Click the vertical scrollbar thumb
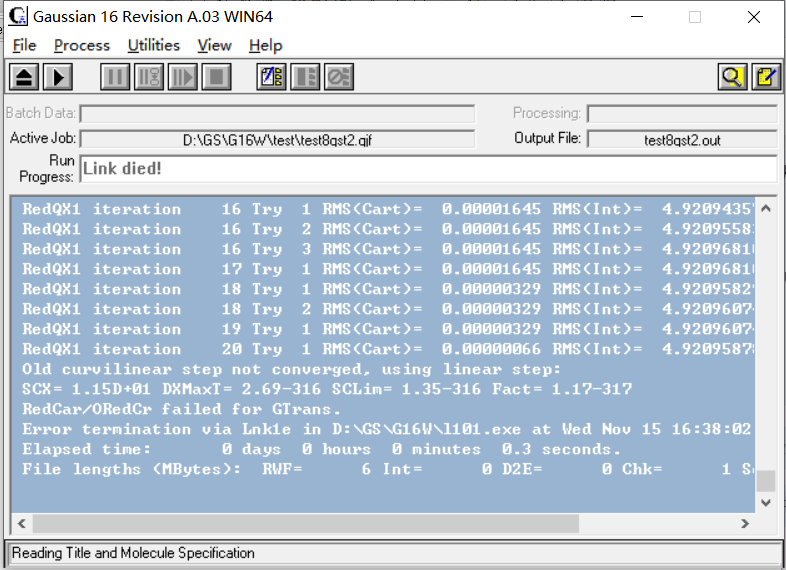The width and height of the screenshot is (786, 570). point(765,481)
